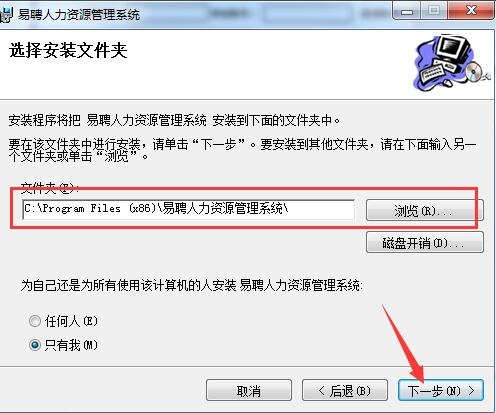The height and width of the screenshot is (413, 496).
Task: Go back with the 后退(B) button
Action: 345,390
